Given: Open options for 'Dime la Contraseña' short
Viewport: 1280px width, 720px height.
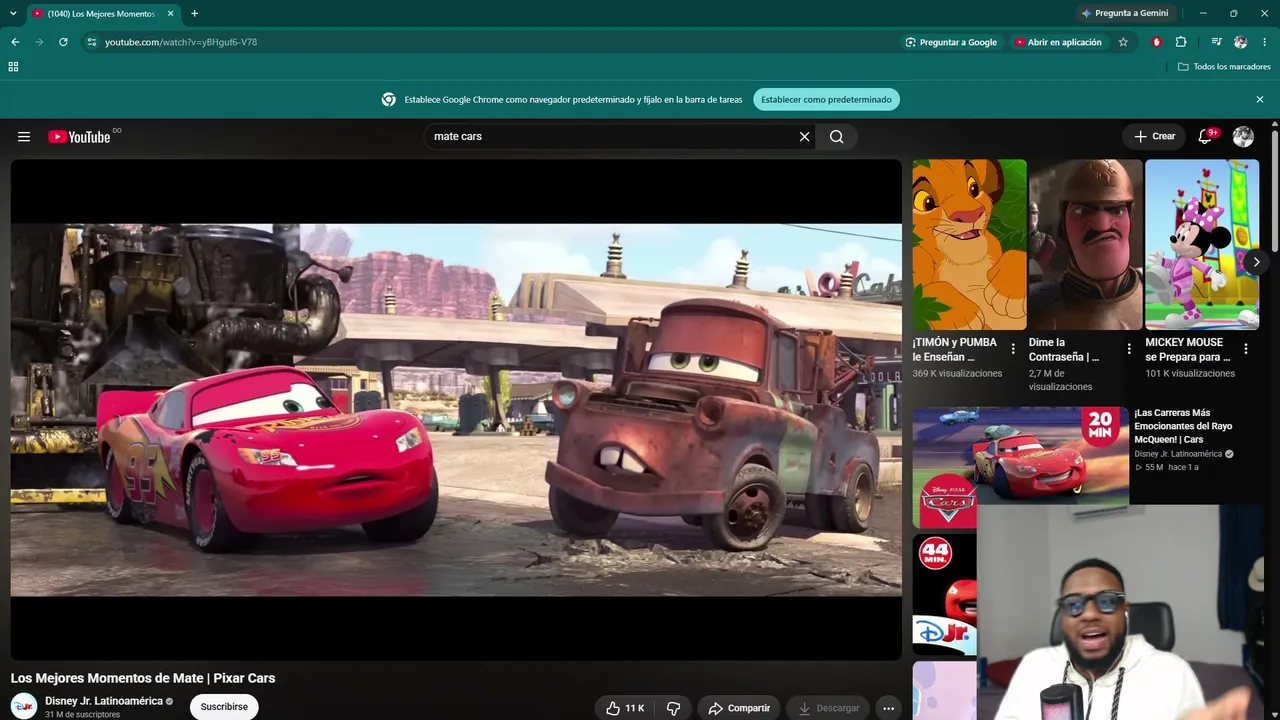Looking at the screenshot, I should 1129,349.
